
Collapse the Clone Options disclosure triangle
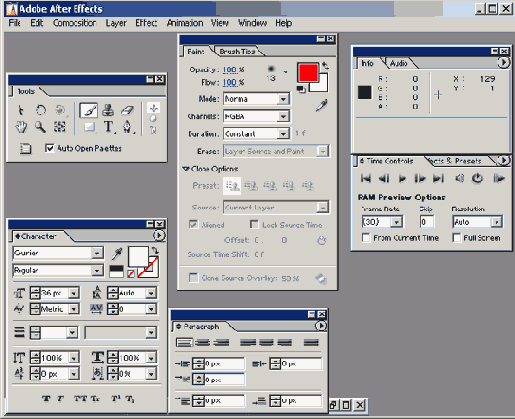click(186, 169)
